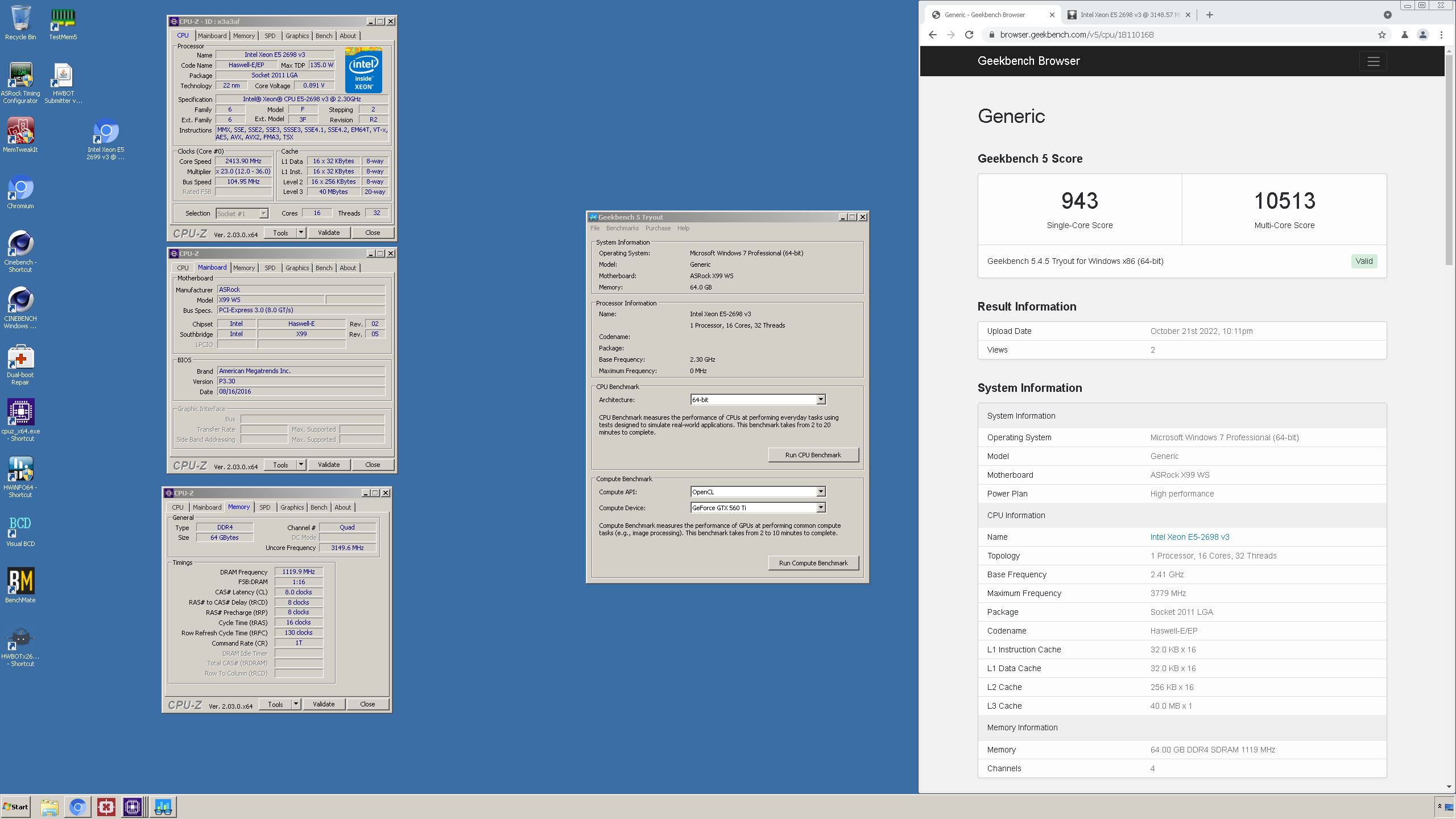1456x819 pixels.
Task: Open the File menu in Geekbench 5
Action: pos(595,228)
